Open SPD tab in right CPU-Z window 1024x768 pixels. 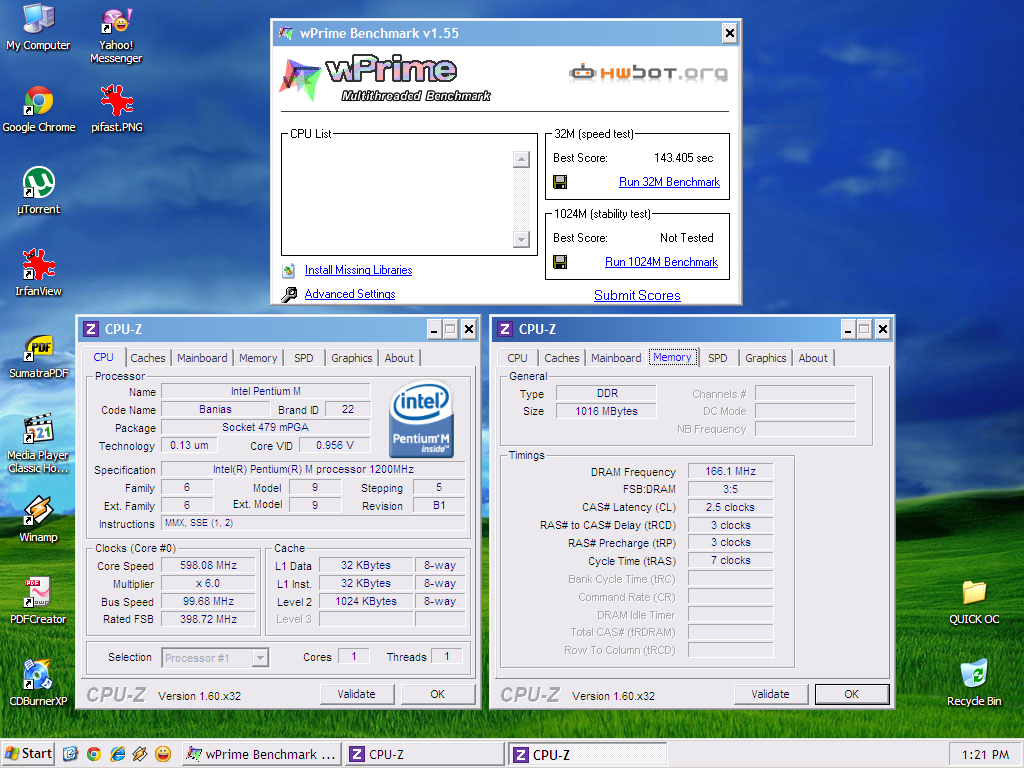click(718, 358)
